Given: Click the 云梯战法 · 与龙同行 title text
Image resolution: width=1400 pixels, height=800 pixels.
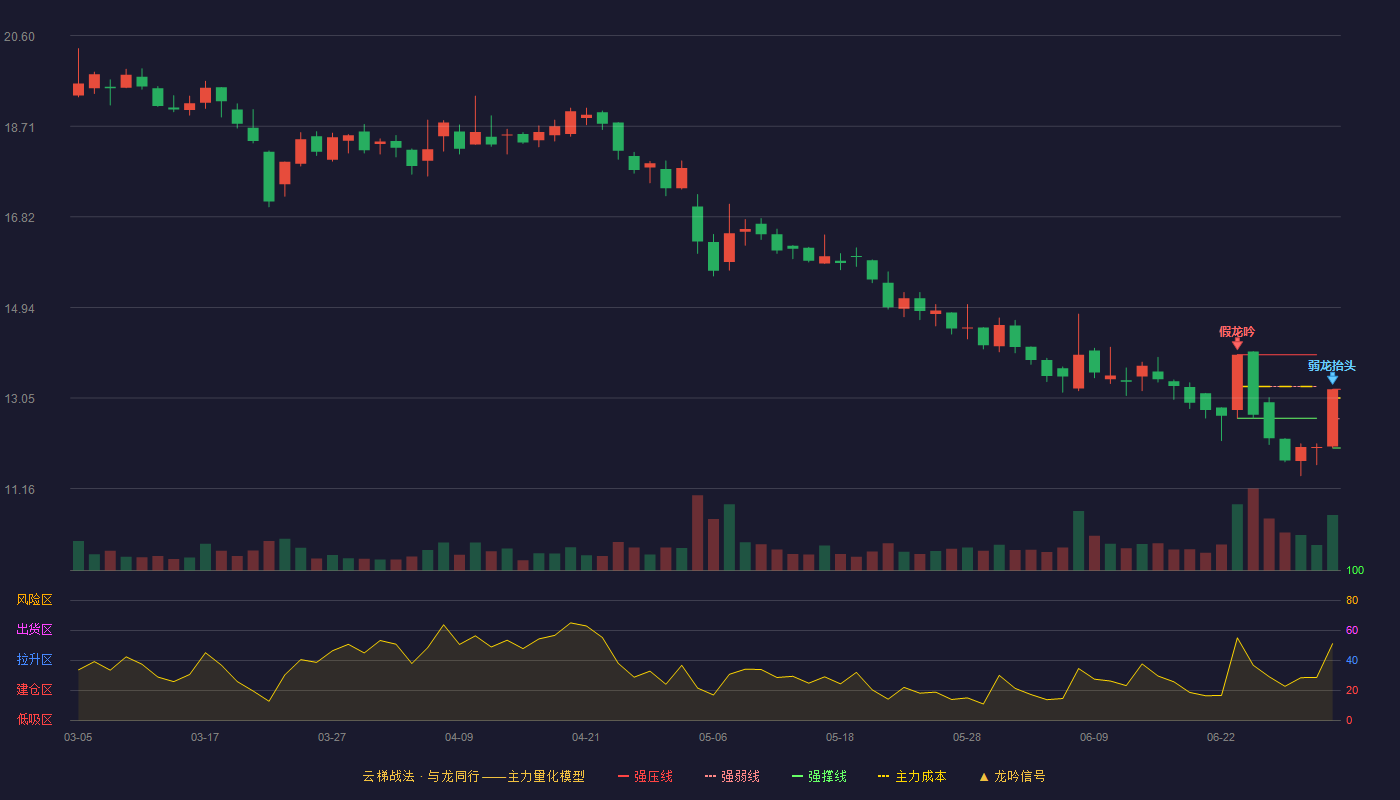Looking at the screenshot, I should pos(421,776).
